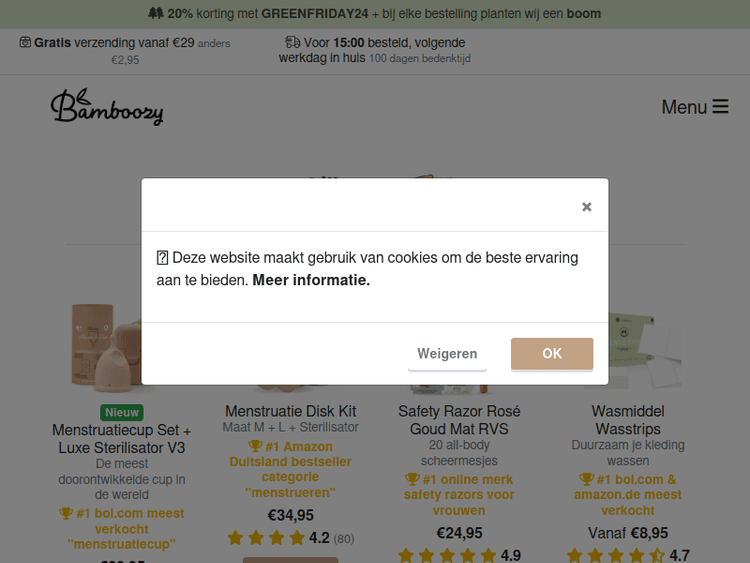This screenshot has width=750, height=563.
Task: Open the Menstruatie Disk Kit product
Action: coord(290,411)
